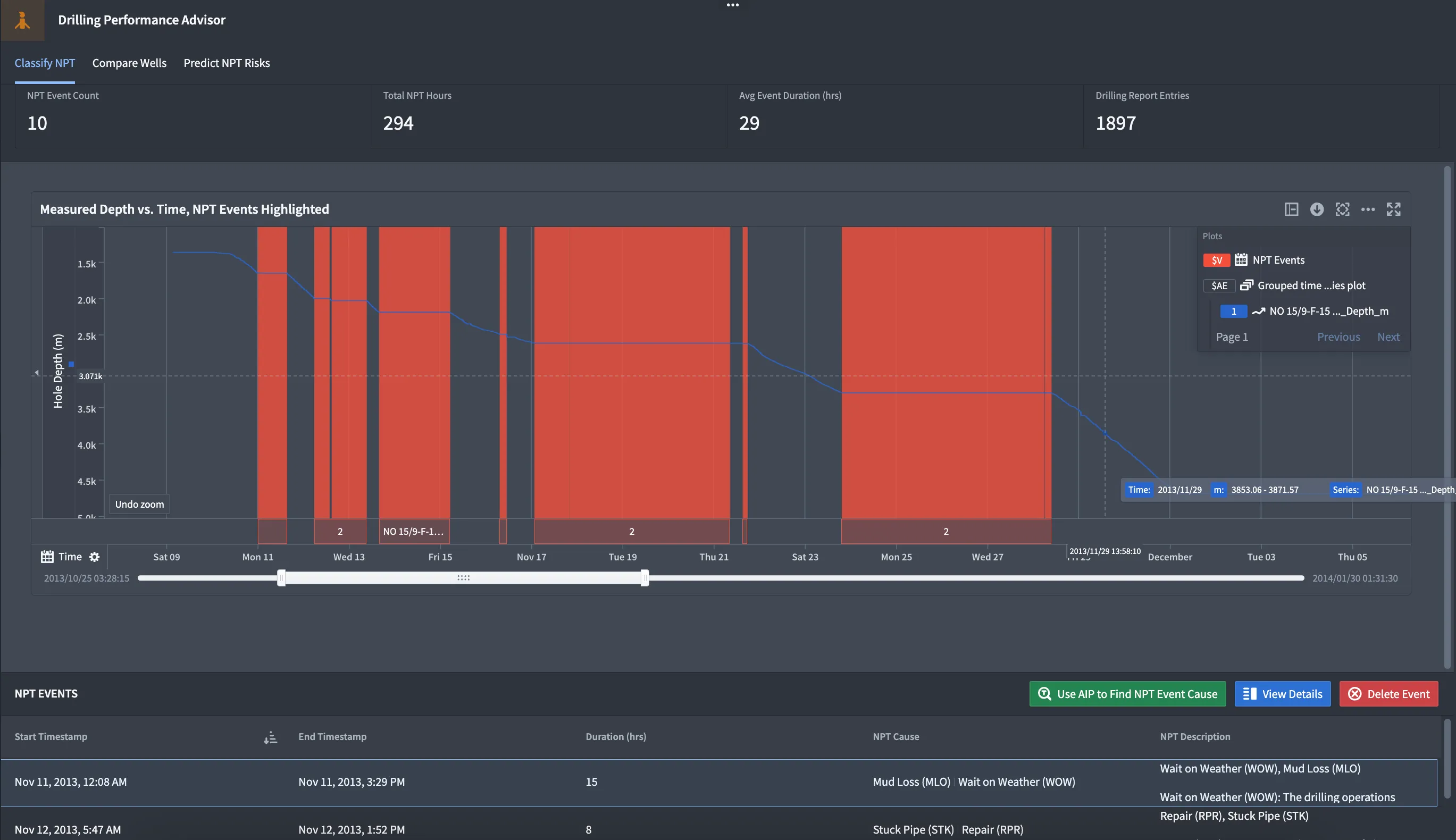
Task: Toggle the chart legend sidebar icon
Action: (1291, 209)
